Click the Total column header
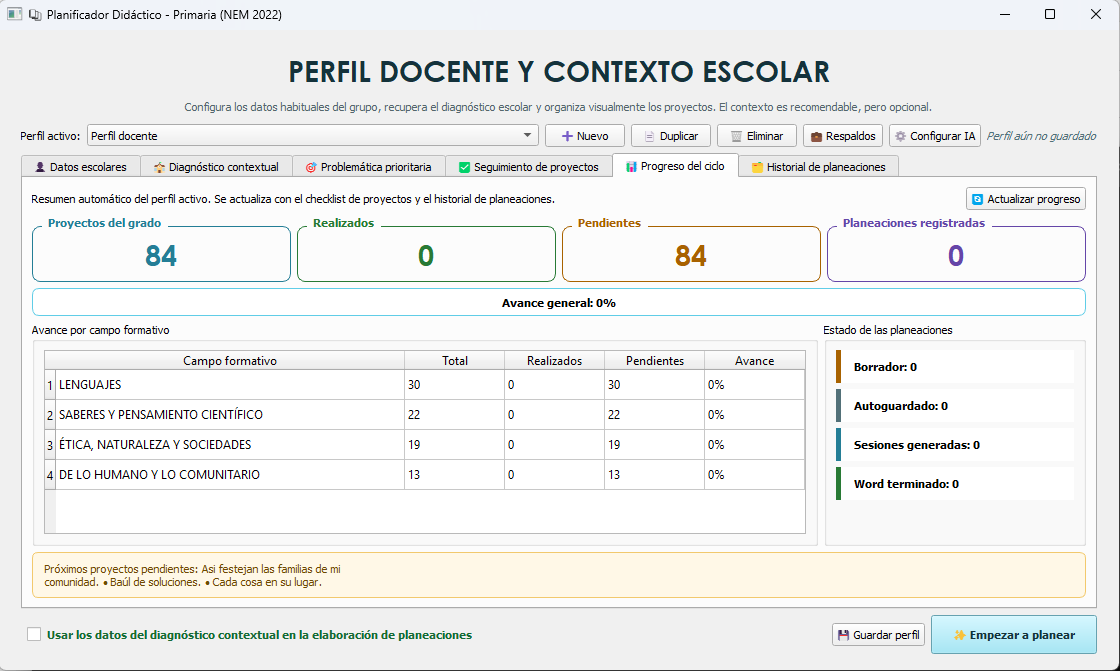 (455, 360)
